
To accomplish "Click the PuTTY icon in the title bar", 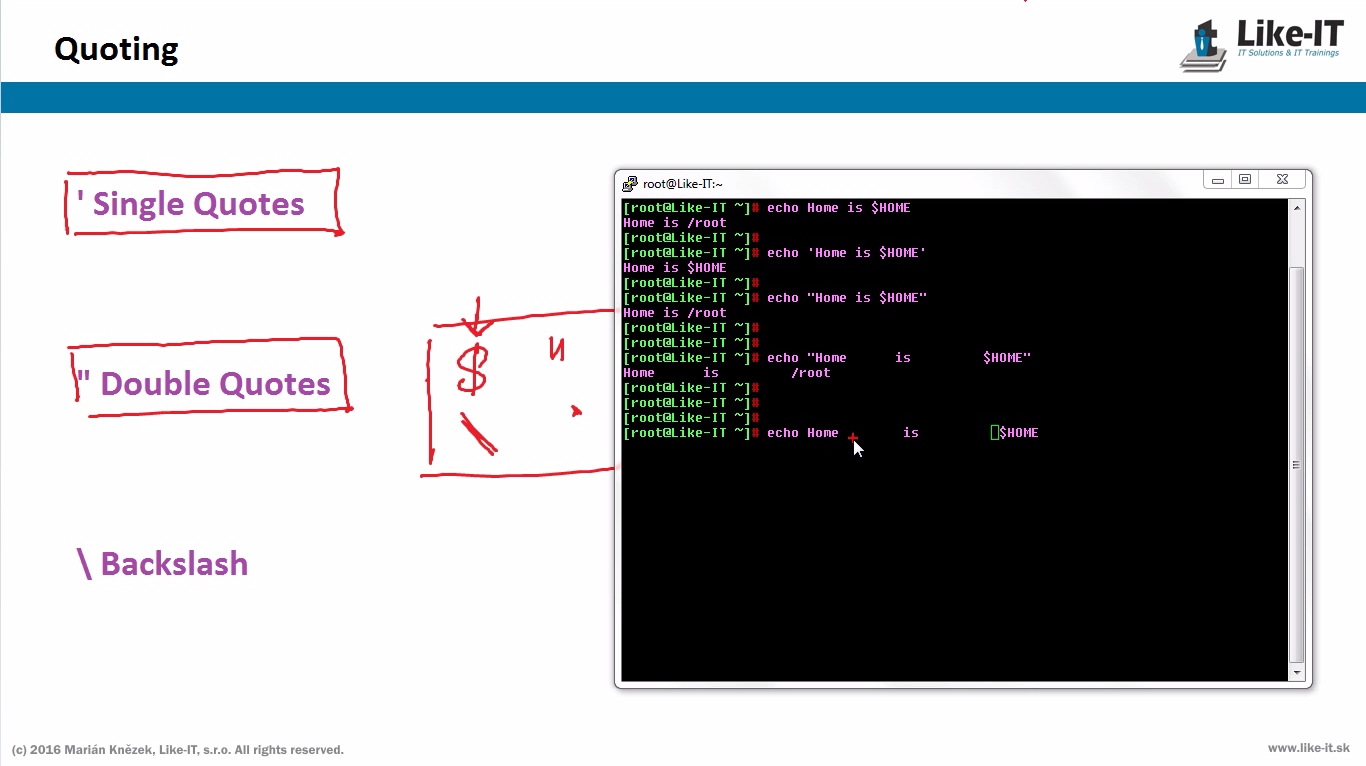I will tap(629, 184).
